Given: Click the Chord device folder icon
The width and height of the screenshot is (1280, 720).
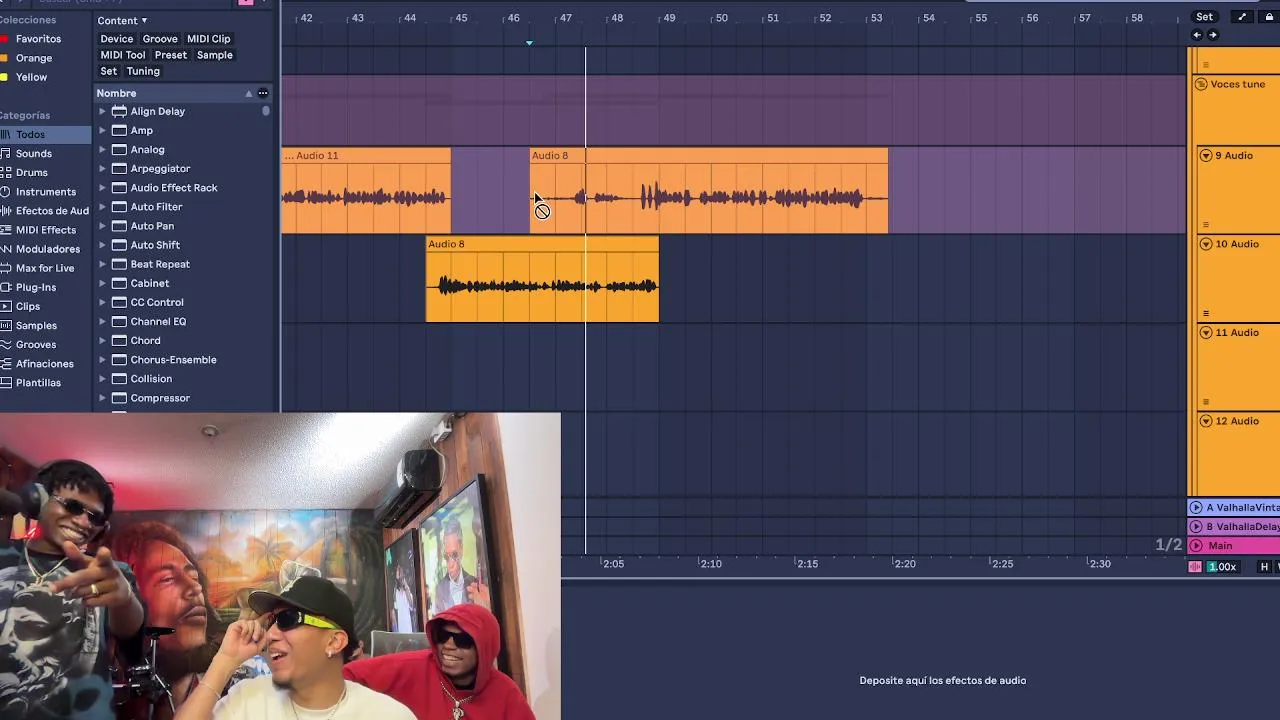Looking at the screenshot, I should point(119,340).
